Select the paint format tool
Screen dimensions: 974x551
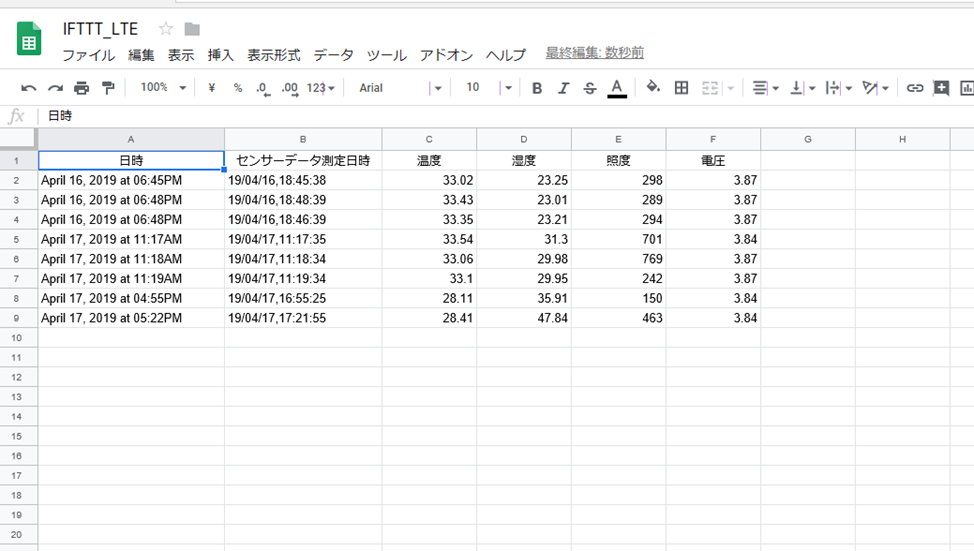pyautogui.click(x=108, y=88)
